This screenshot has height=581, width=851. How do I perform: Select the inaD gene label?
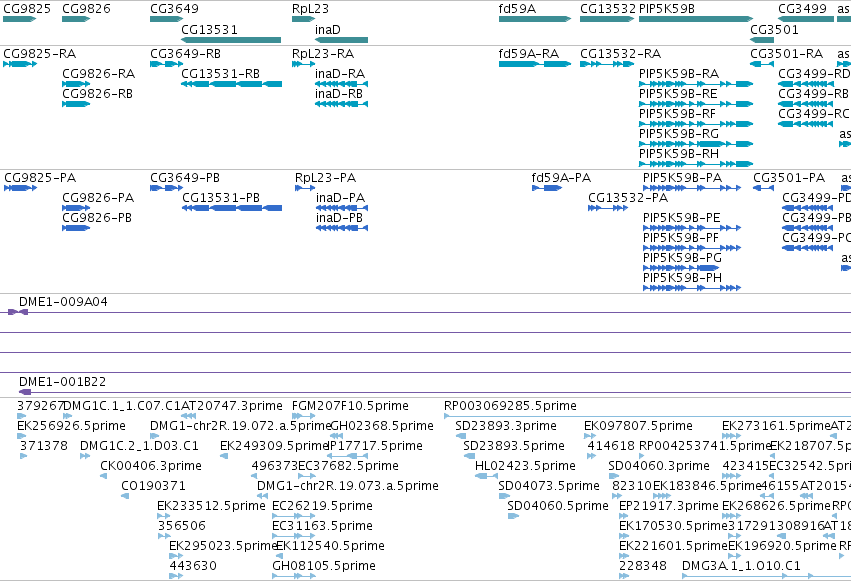tap(328, 29)
